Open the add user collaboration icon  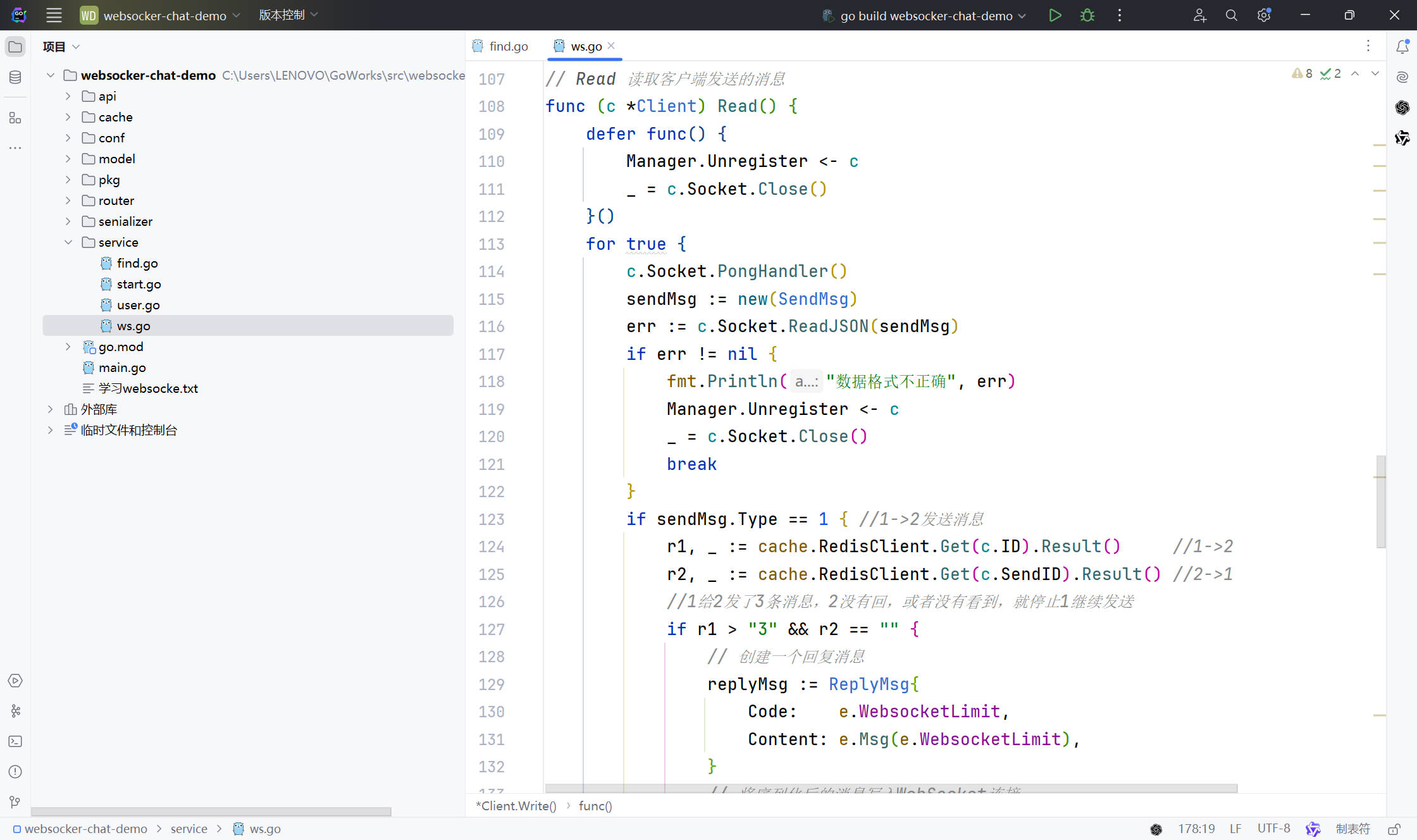click(x=1199, y=15)
